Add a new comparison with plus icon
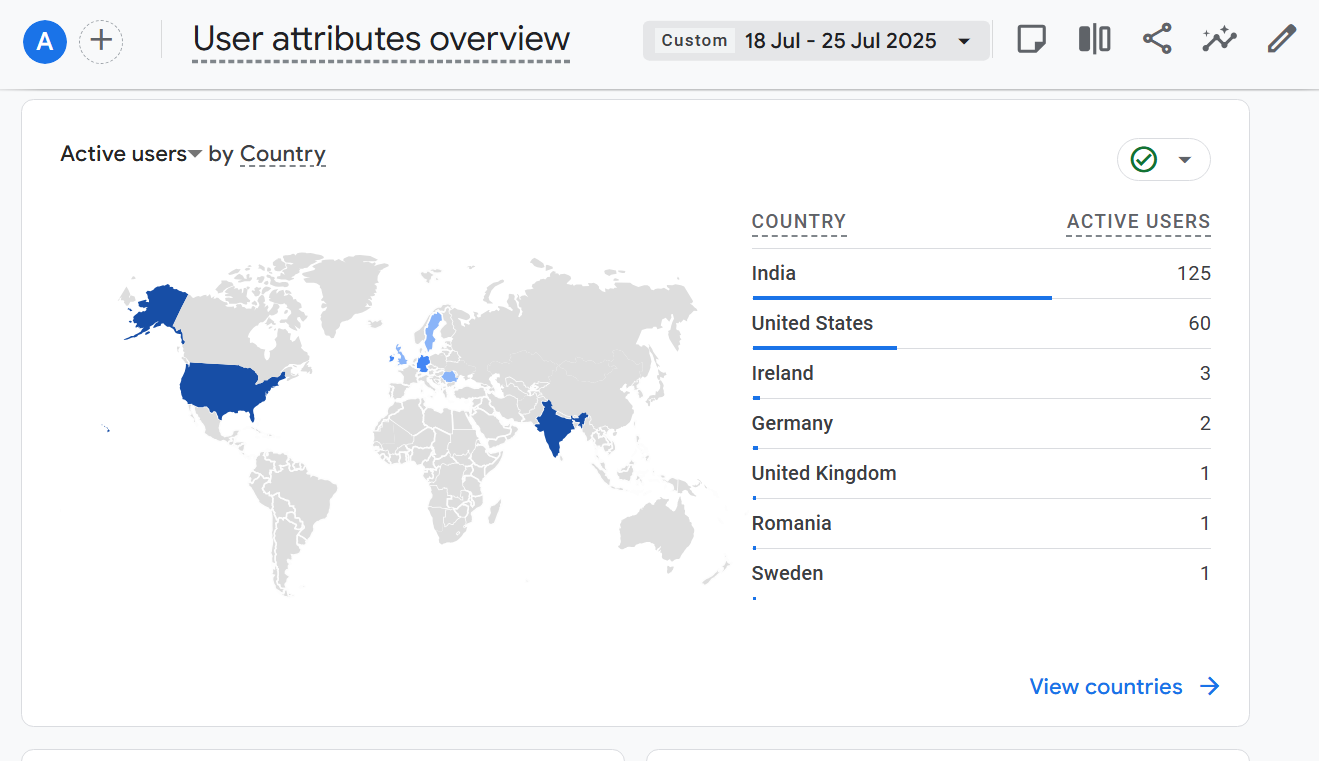The image size is (1319, 761). click(101, 41)
